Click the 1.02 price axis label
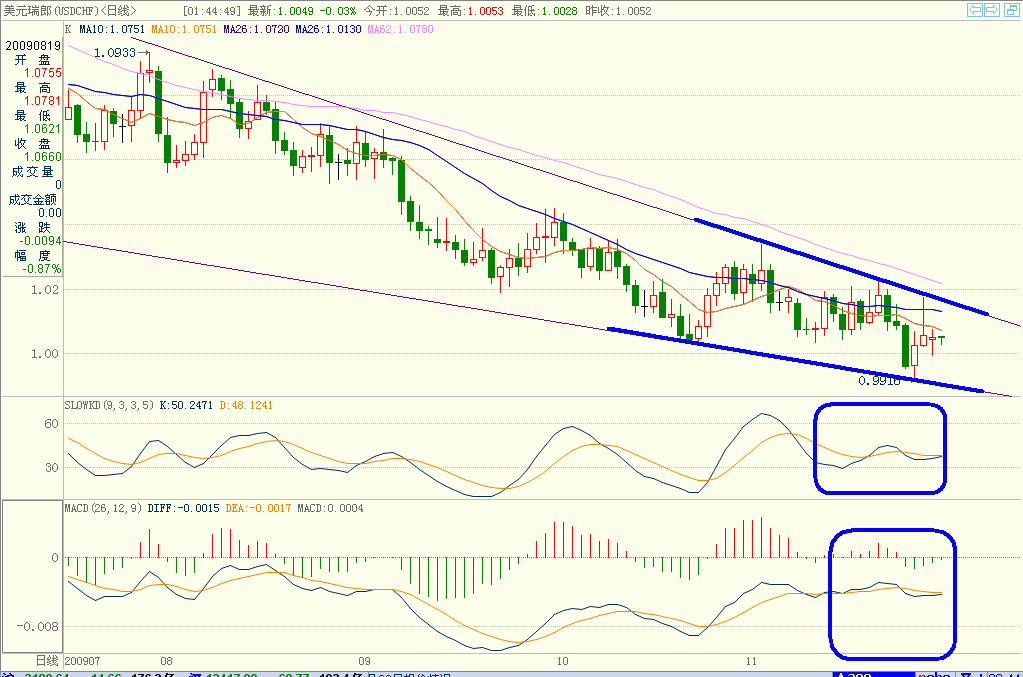This screenshot has height=677, width=1023. [44, 290]
